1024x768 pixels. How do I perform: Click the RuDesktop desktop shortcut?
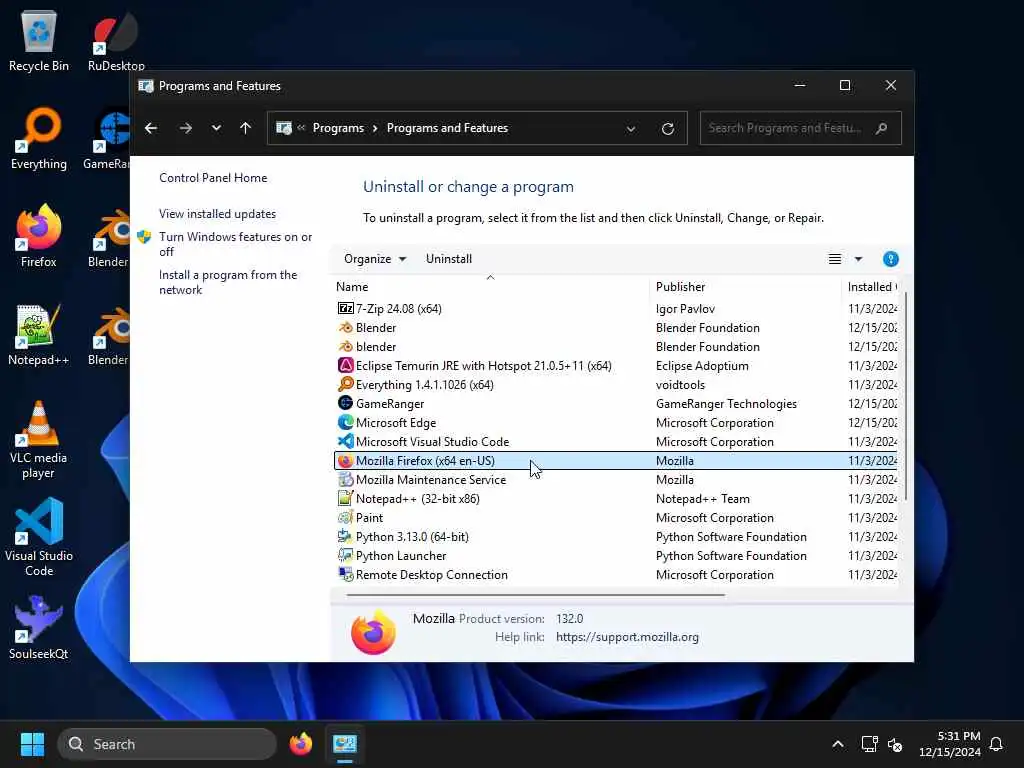(x=116, y=40)
